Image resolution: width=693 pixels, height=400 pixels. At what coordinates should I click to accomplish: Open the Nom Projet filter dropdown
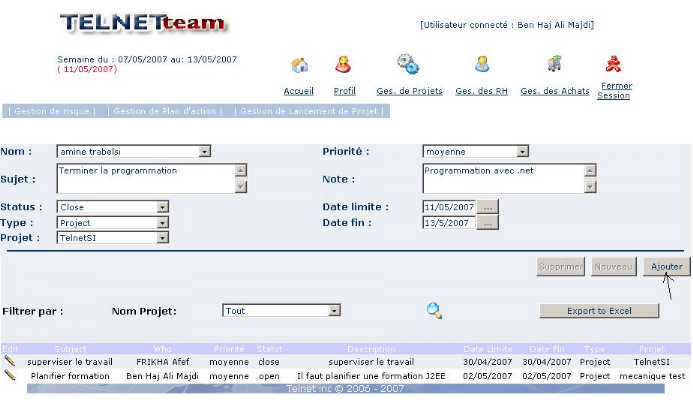click(x=334, y=311)
